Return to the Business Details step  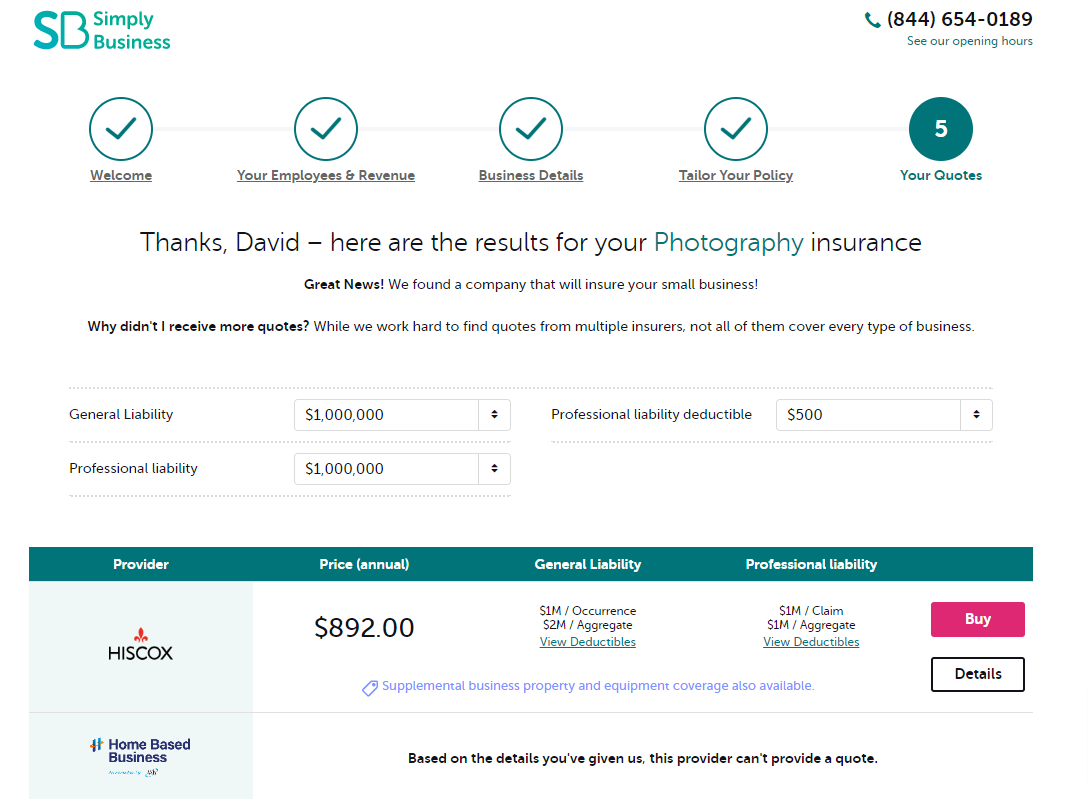tap(531, 176)
